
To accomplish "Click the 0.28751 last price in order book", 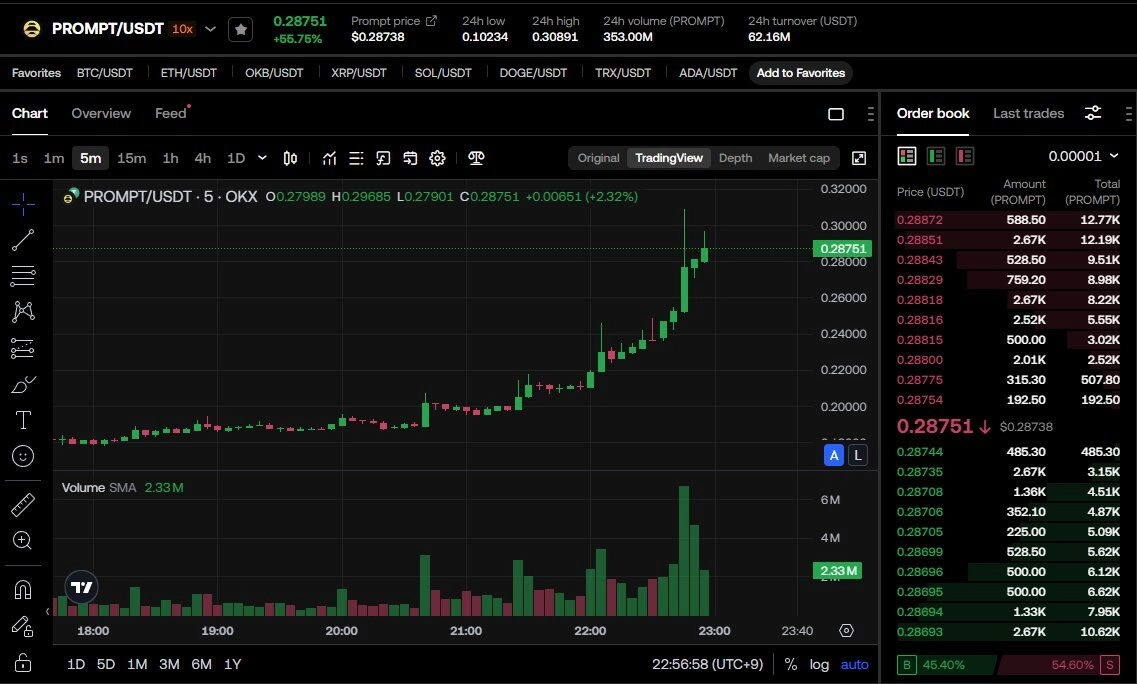I will [x=935, y=427].
